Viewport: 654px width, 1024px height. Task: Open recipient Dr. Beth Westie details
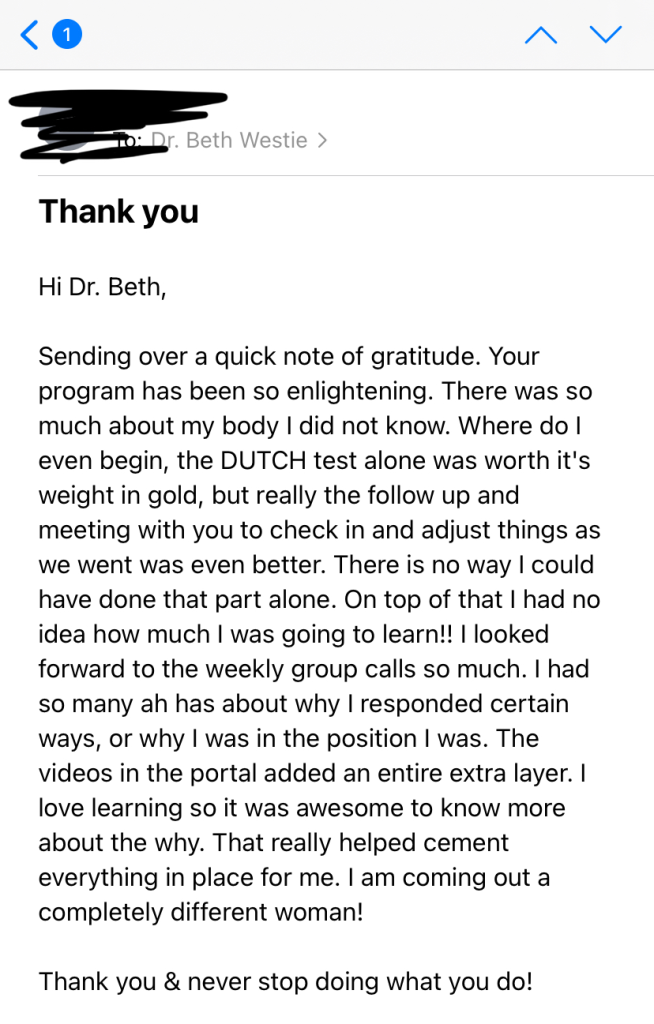click(229, 140)
